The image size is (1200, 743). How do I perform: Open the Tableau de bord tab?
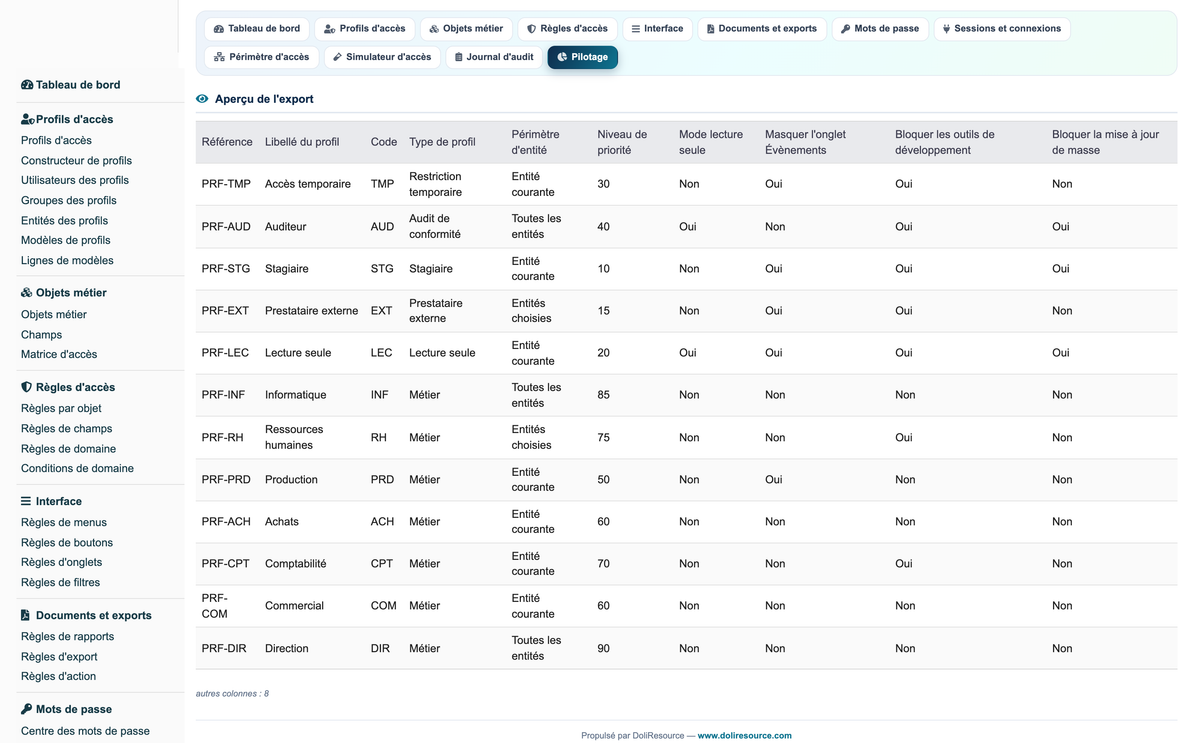(x=257, y=29)
